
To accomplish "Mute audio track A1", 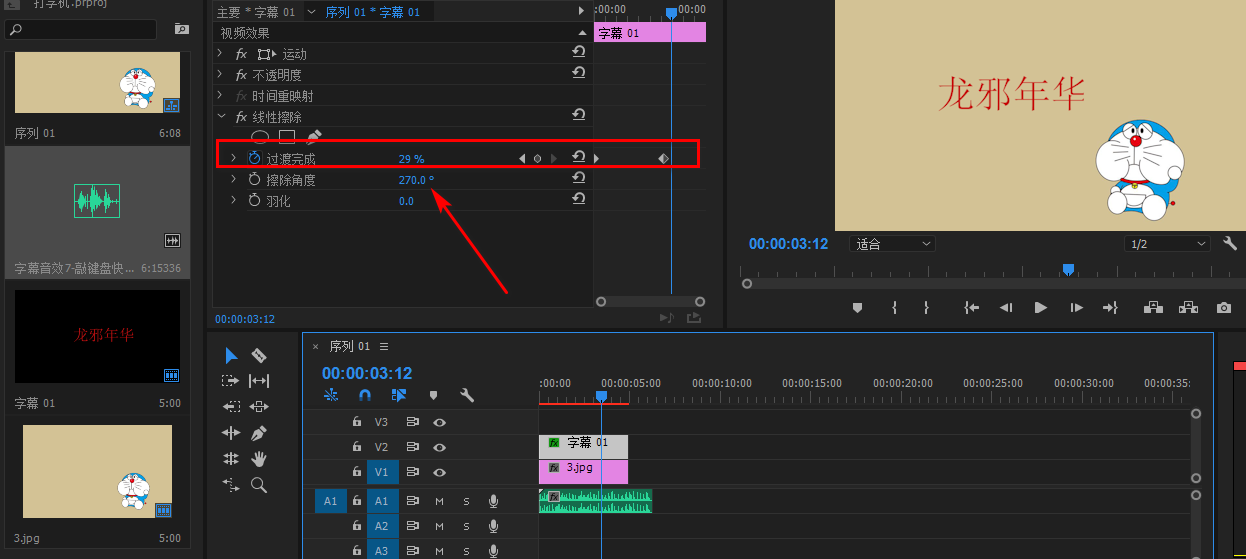I will tap(439, 501).
